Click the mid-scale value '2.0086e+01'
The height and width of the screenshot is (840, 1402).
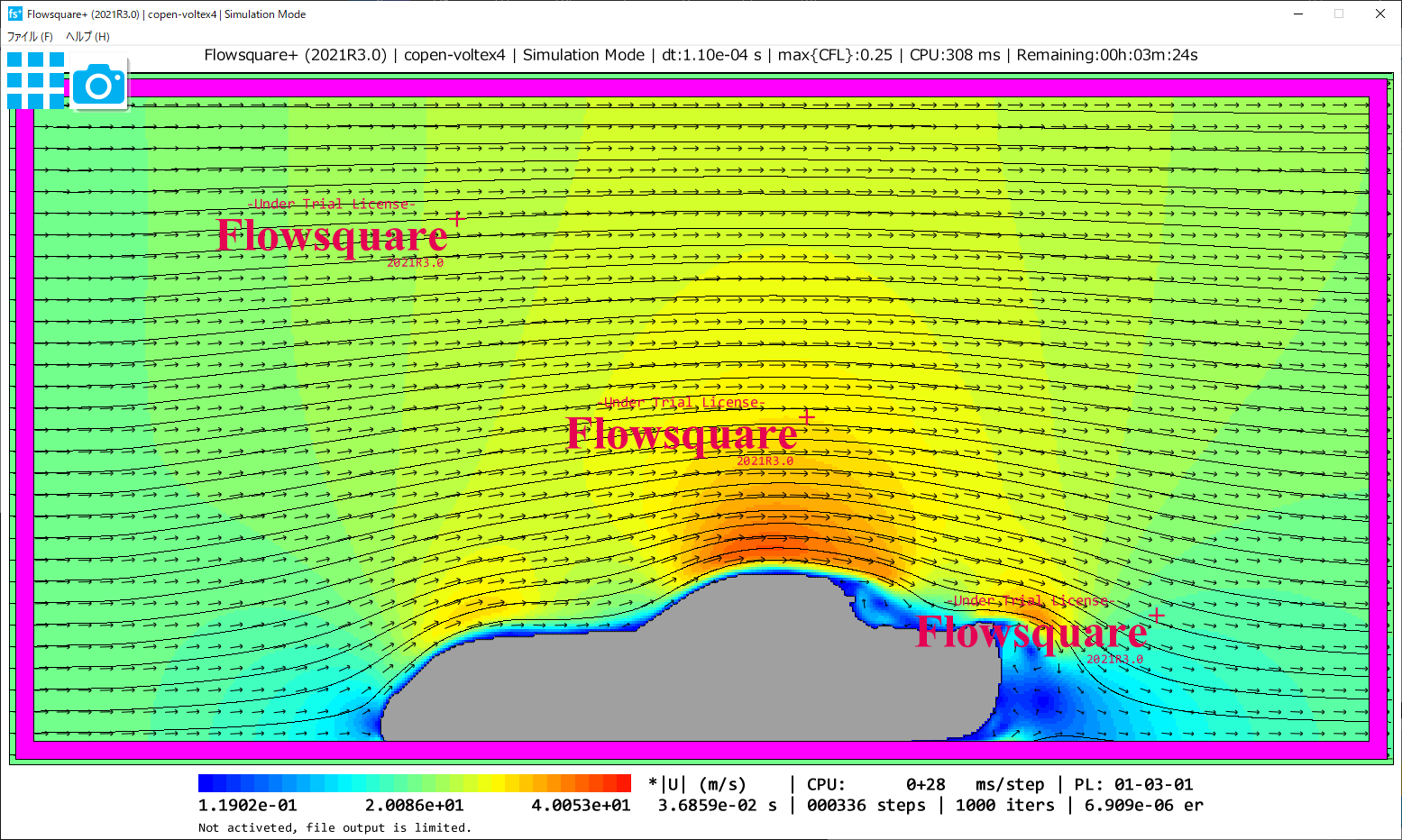coord(414,806)
